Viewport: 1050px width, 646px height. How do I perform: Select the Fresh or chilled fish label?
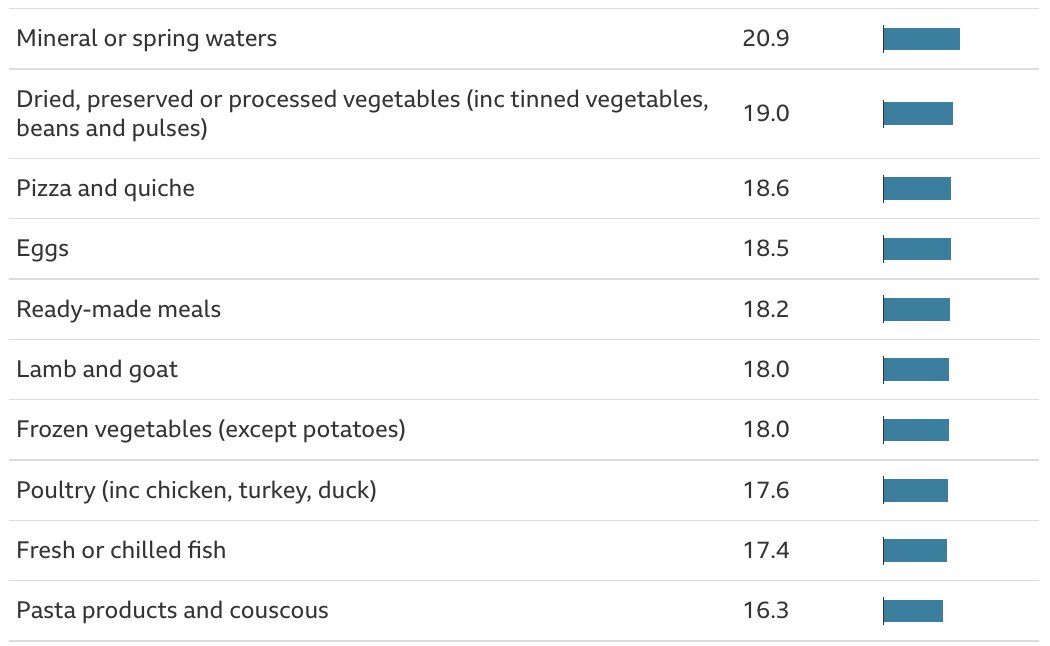[x=121, y=550]
